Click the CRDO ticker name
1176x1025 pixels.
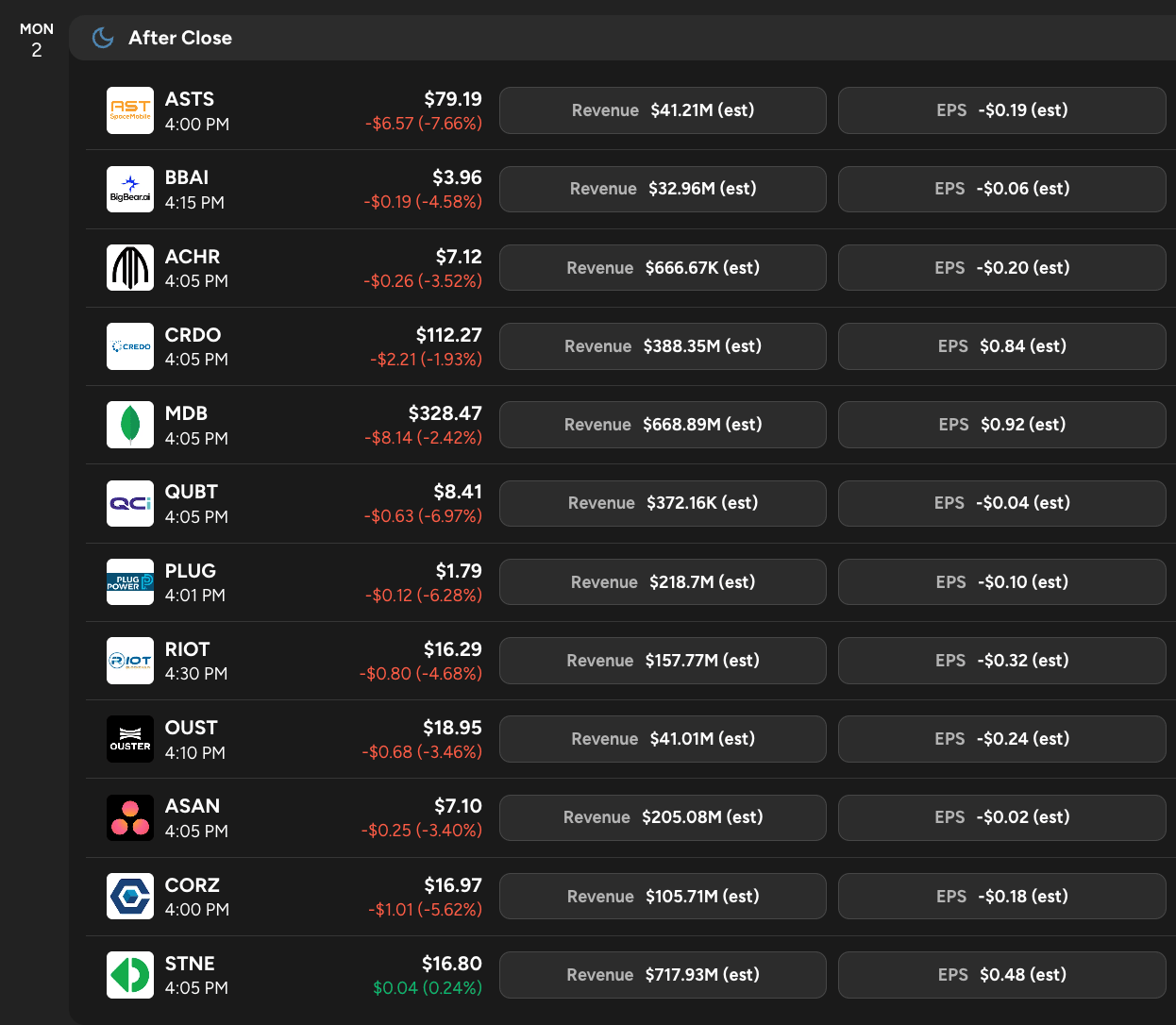tap(193, 335)
